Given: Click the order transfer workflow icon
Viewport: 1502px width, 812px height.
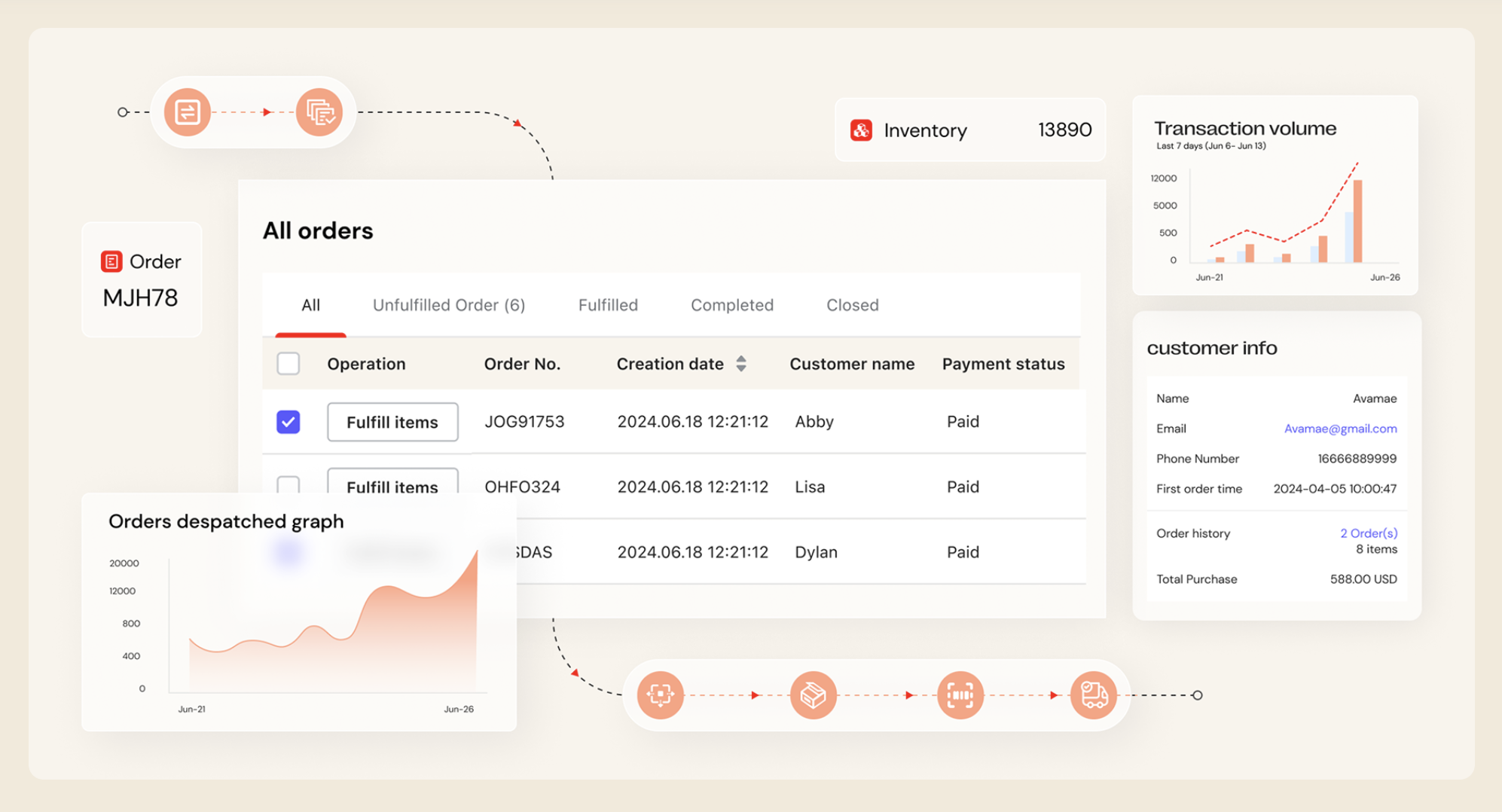Looking at the screenshot, I should coord(187,112).
